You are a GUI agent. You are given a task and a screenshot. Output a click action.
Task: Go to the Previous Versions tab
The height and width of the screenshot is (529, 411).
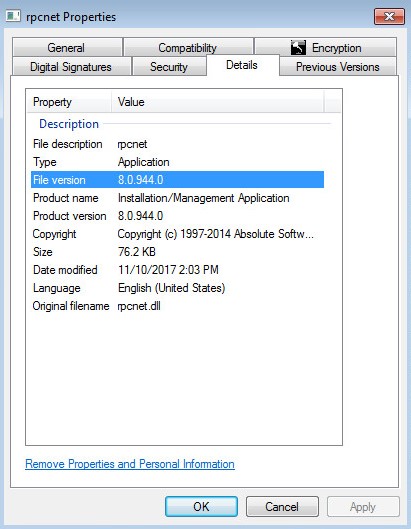coord(337,66)
